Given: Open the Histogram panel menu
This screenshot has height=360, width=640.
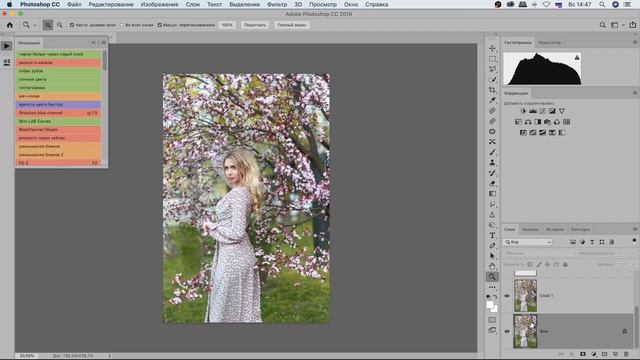Looking at the screenshot, I should pyautogui.click(x=635, y=42).
